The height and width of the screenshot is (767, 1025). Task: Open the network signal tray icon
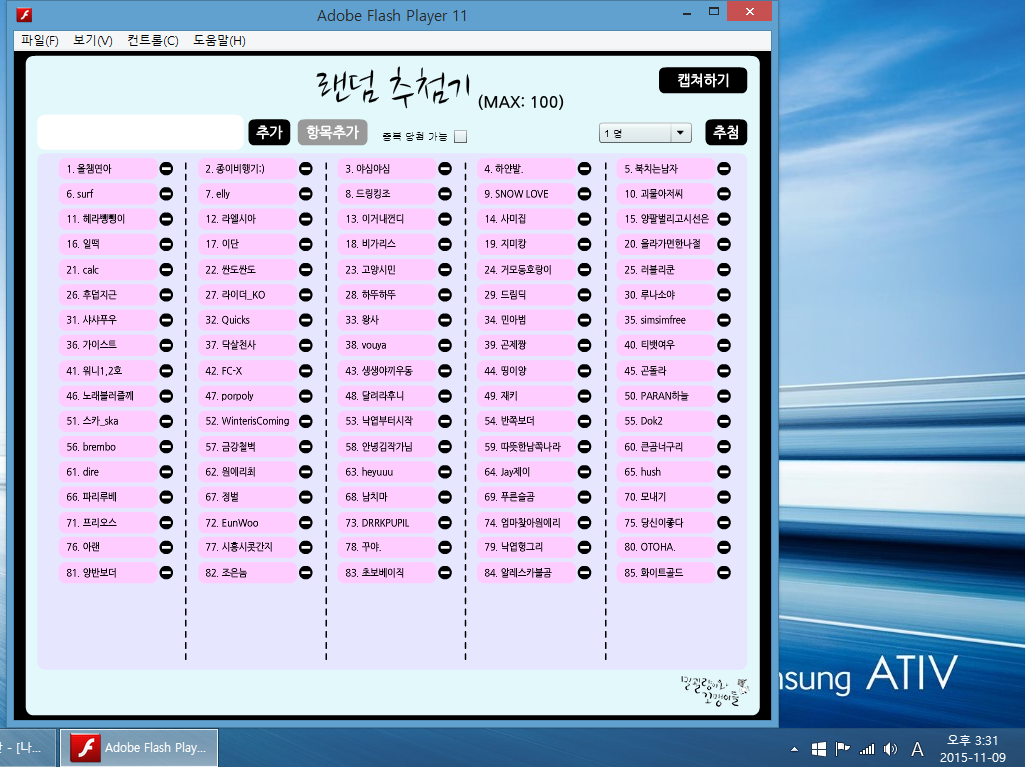[867, 749]
